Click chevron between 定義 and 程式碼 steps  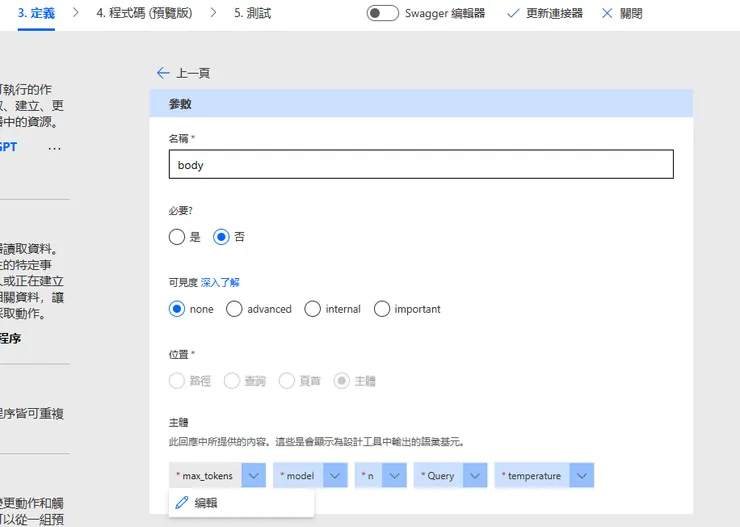click(x=76, y=13)
